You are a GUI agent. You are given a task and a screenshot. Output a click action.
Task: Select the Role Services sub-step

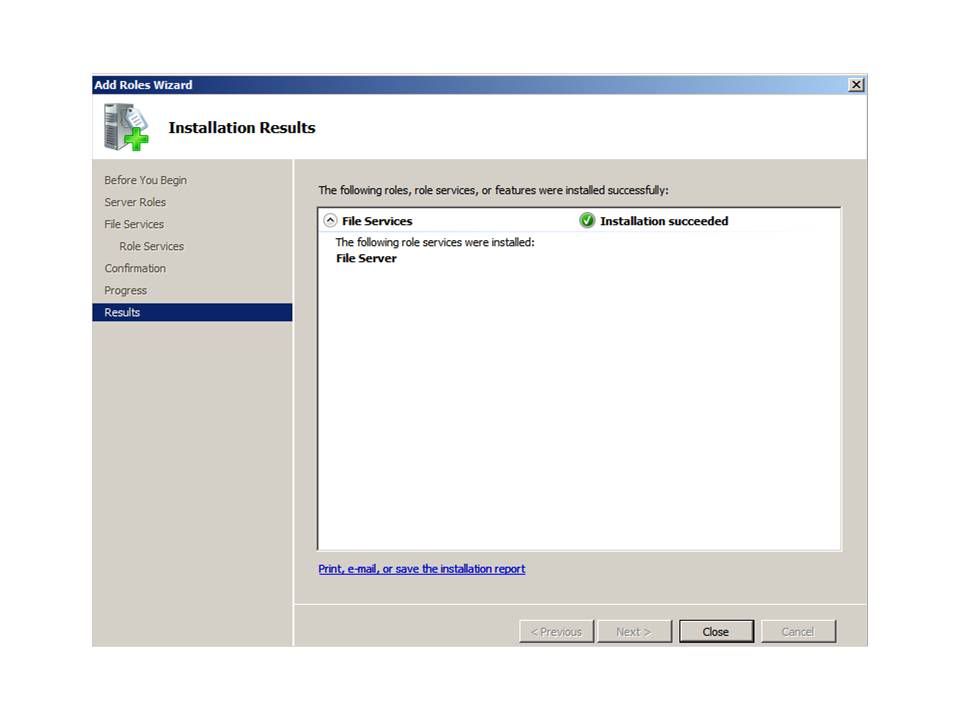pyautogui.click(x=151, y=246)
